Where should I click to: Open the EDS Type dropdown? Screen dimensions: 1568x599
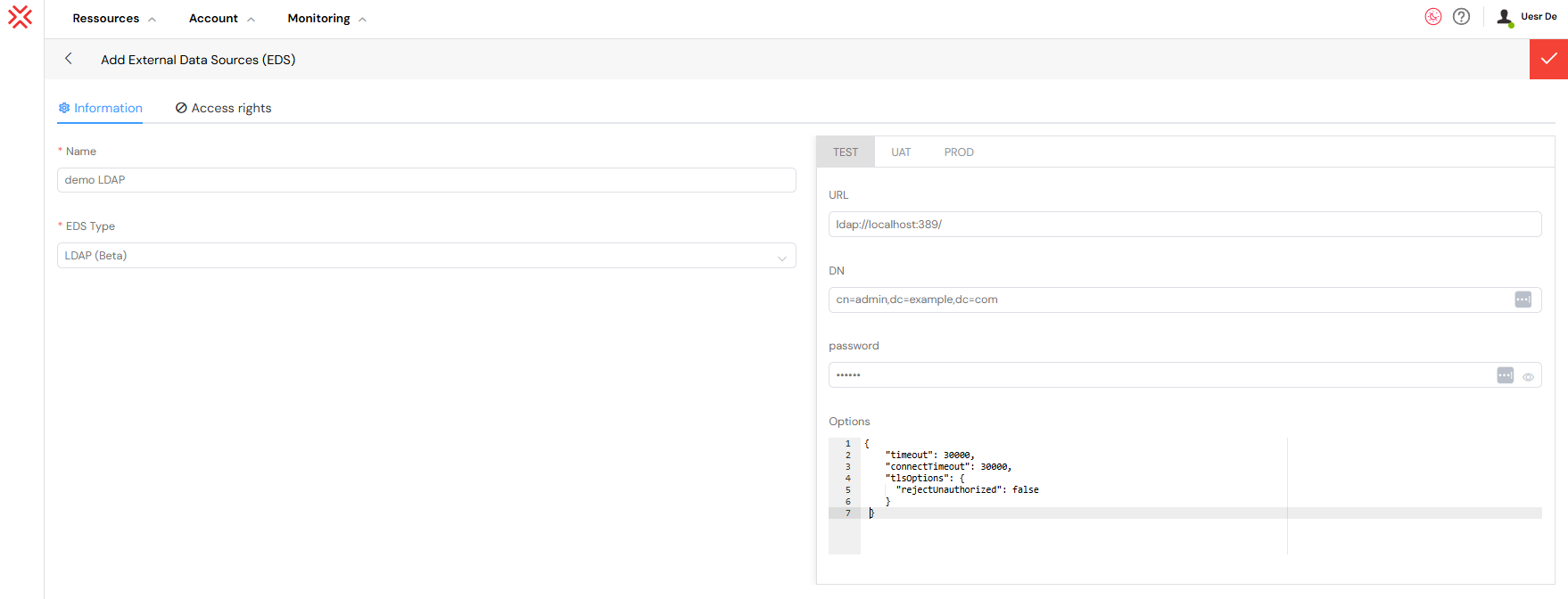point(426,256)
